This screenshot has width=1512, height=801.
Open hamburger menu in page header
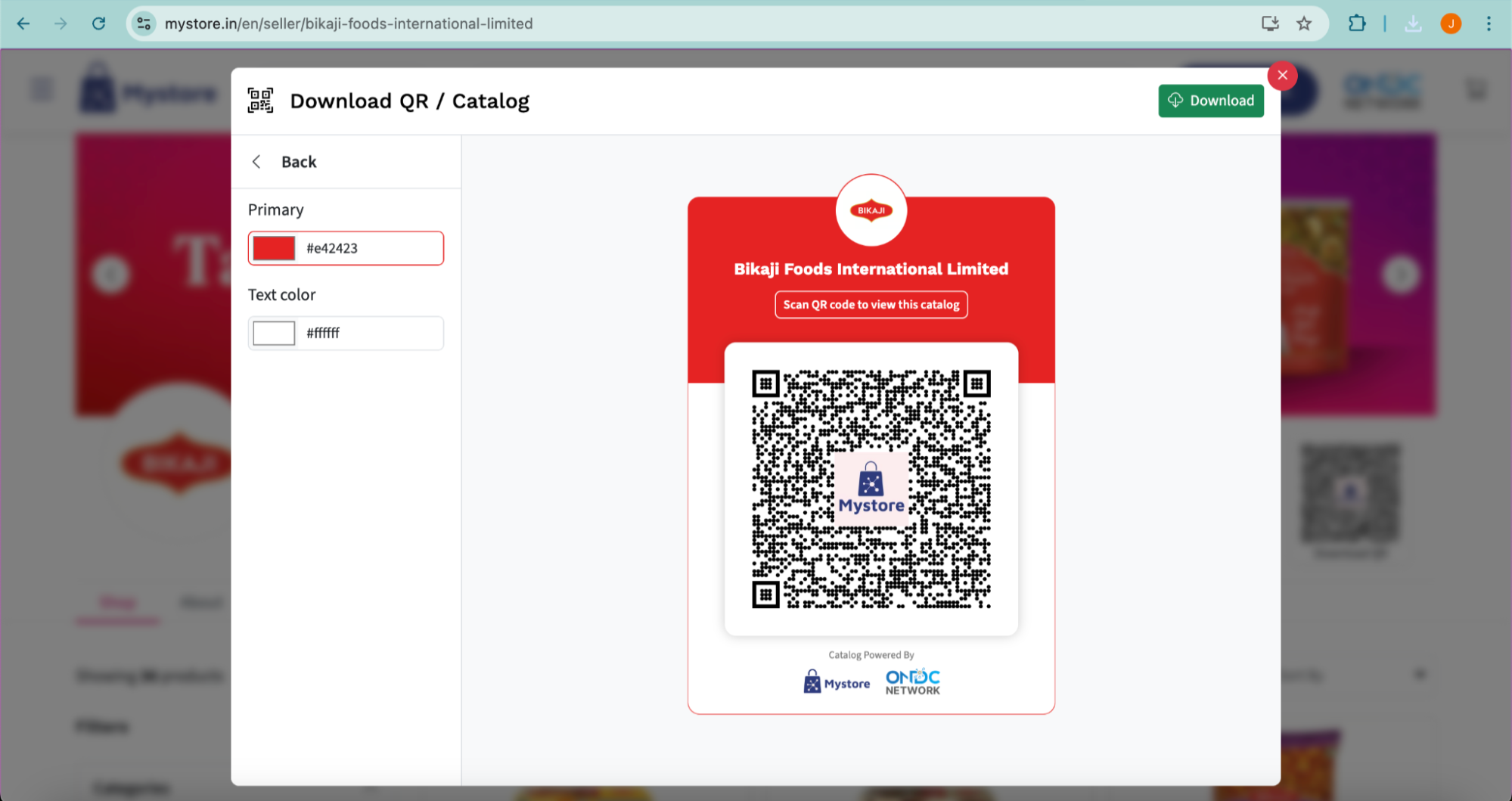[x=42, y=90]
